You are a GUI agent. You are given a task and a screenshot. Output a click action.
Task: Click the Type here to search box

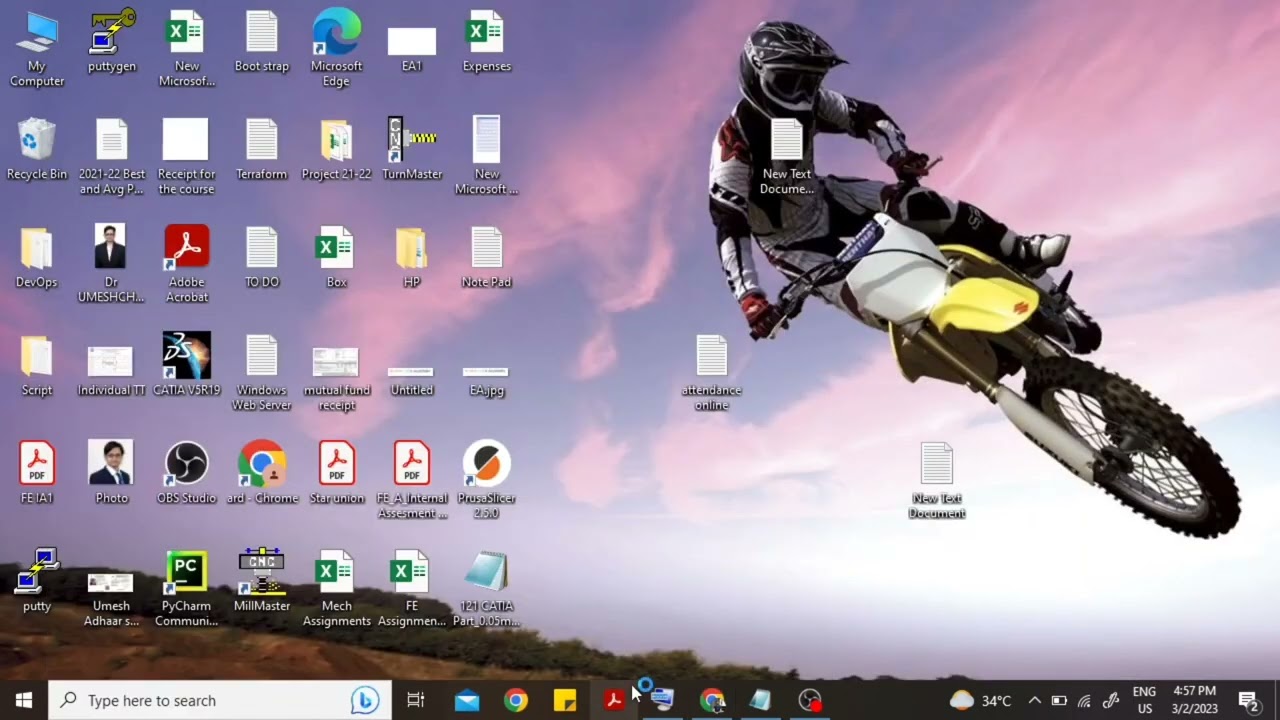220,700
